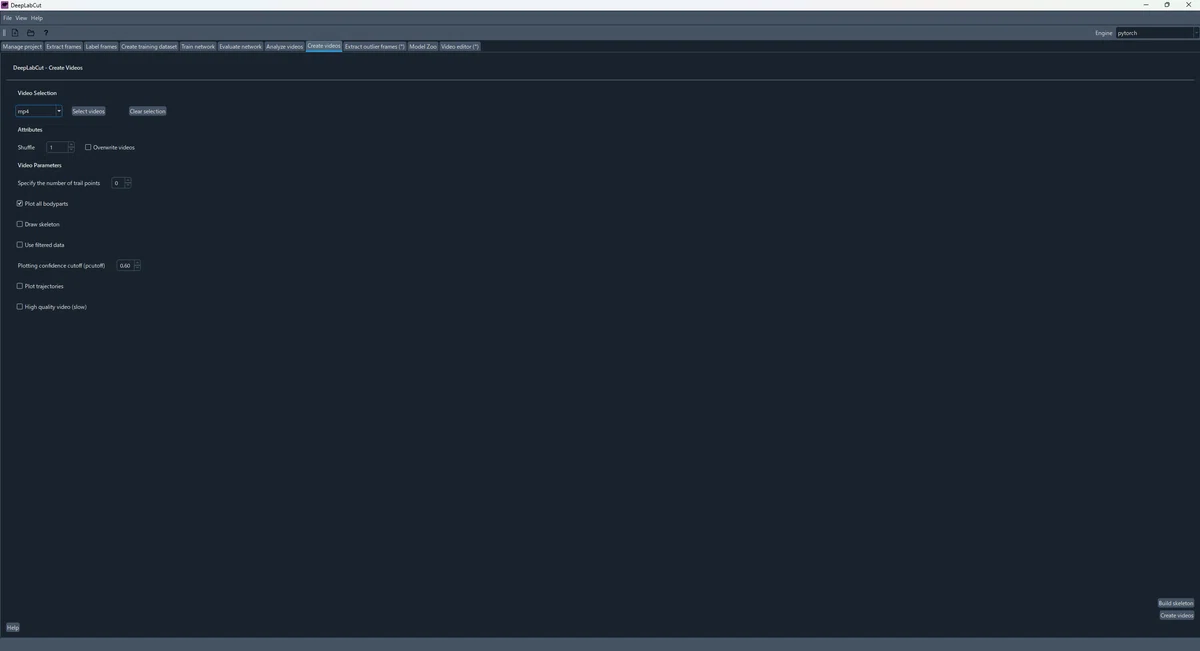The image size is (1200, 651).
Task: Check Use filtered data
Action: (20, 245)
